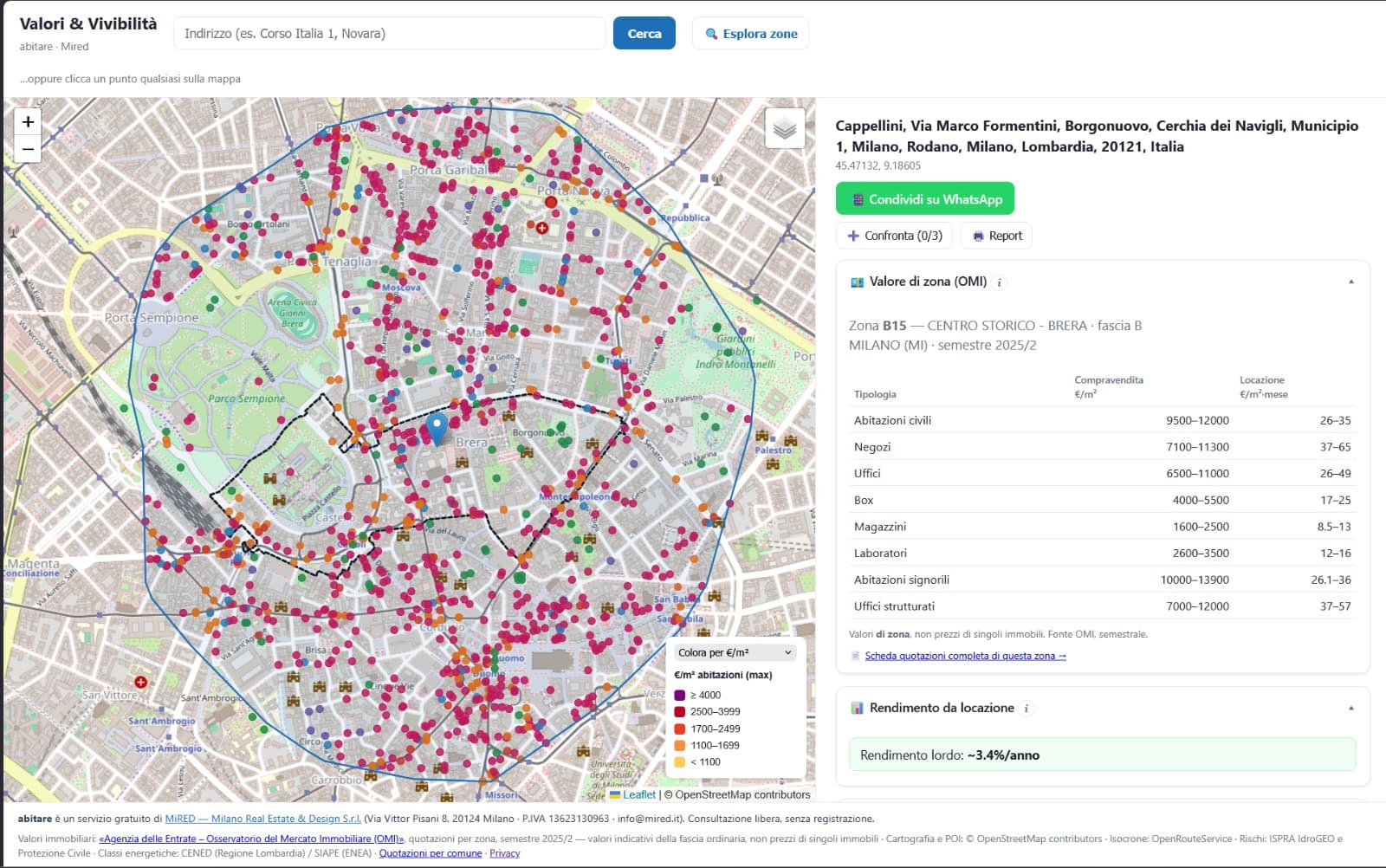Open Scheda quotazioni completa link
This screenshot has width=1386, height=868.
click(965, 656)
